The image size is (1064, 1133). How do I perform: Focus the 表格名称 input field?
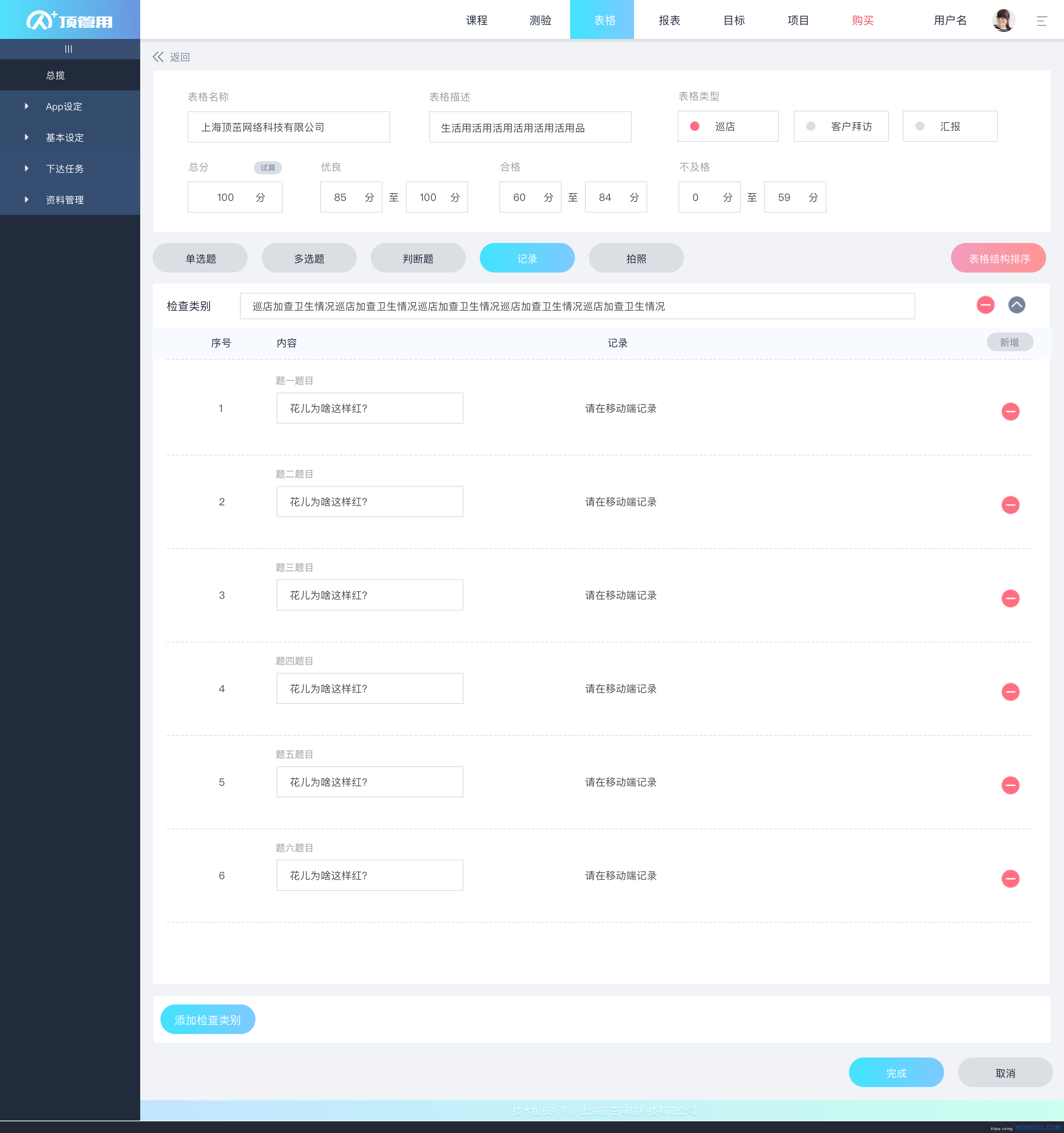[289, 127]
